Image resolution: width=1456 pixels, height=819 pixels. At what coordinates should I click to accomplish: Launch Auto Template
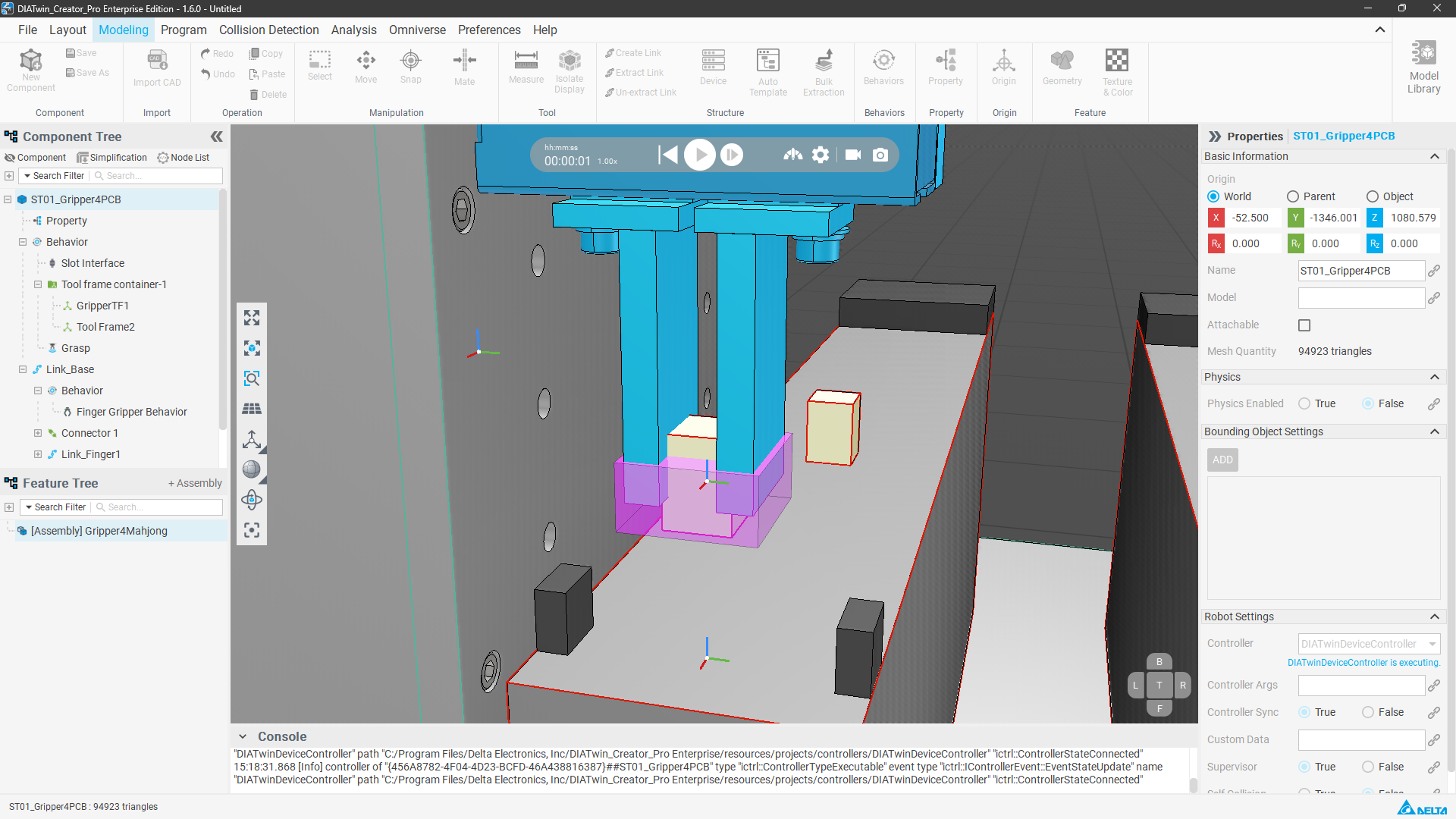tap(768, 72)
